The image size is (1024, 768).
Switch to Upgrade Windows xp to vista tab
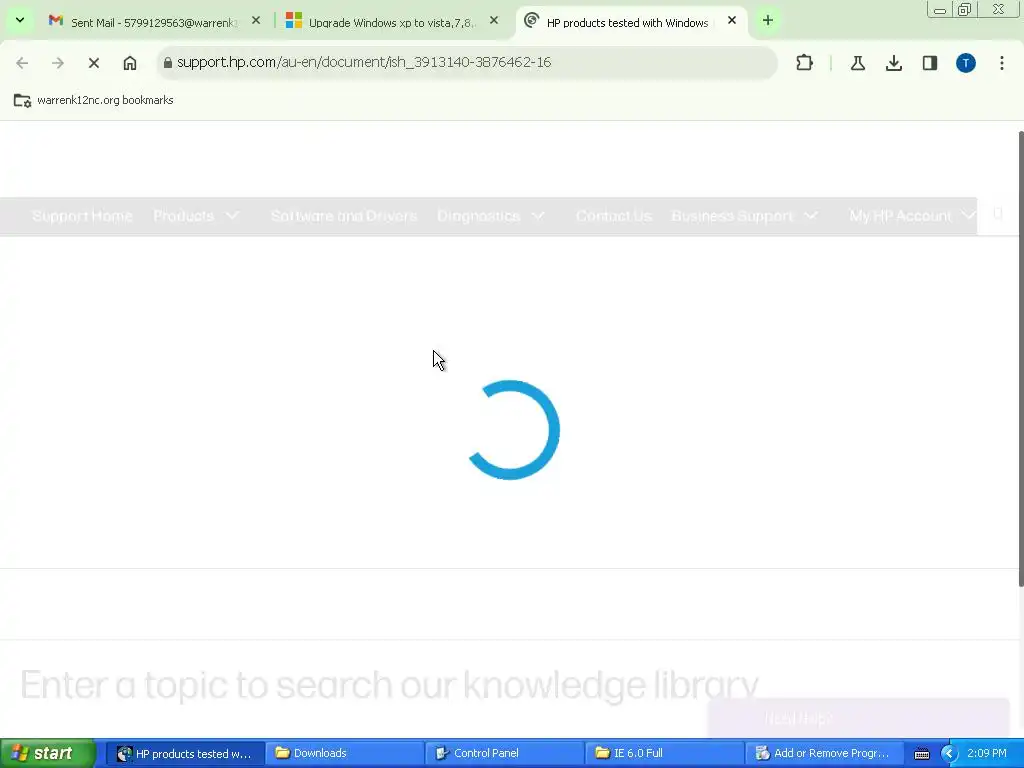coord(392,22)
